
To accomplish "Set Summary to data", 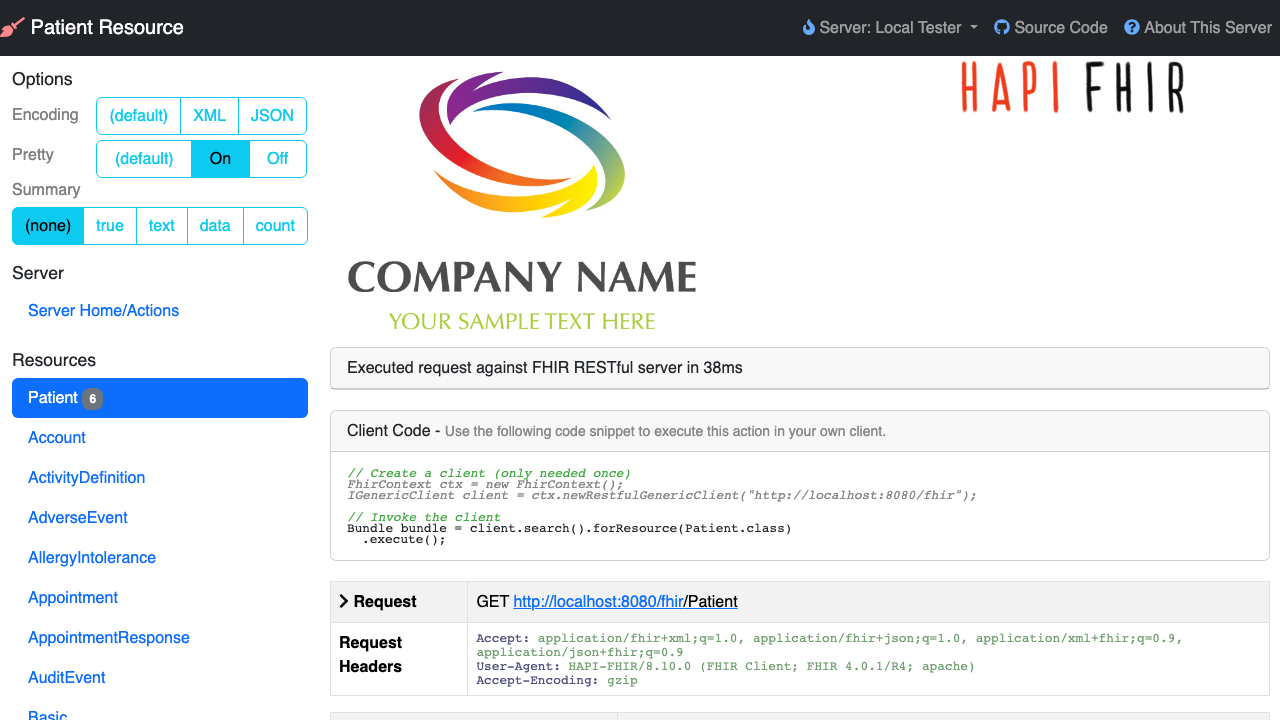I will [215, 226].
